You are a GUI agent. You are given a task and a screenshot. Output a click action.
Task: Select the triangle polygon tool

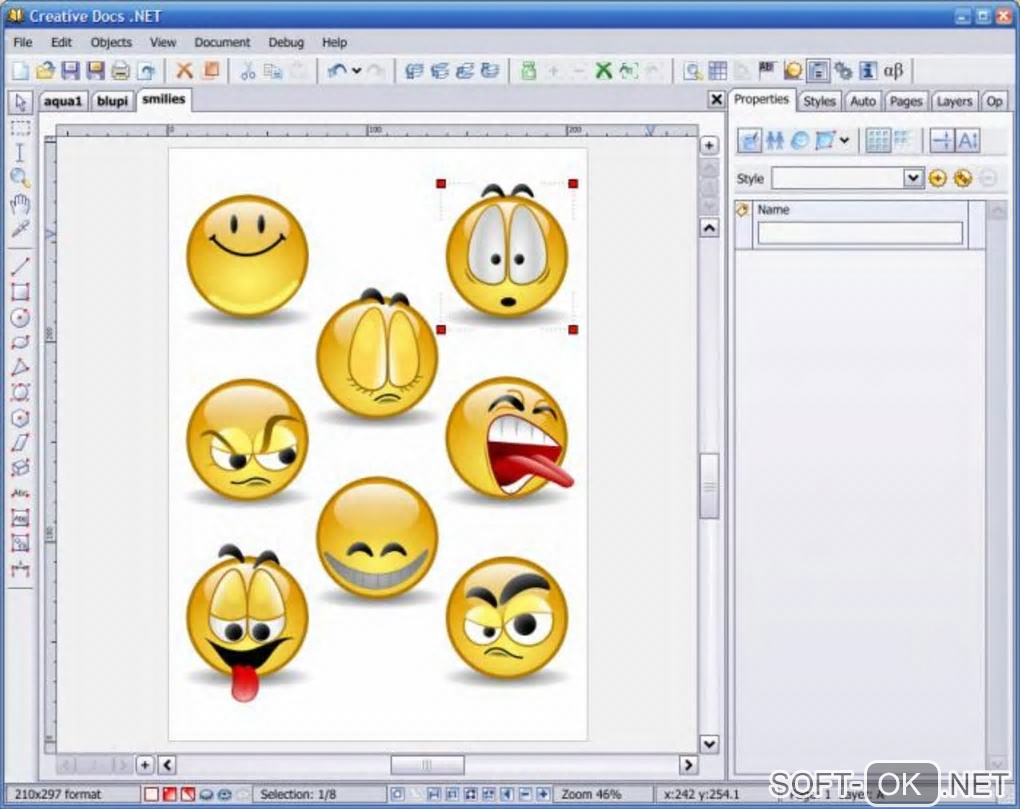(20, 367)
